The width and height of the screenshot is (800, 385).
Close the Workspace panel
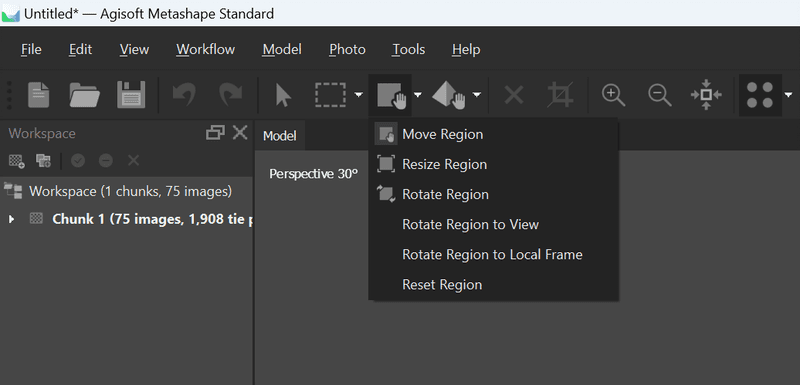coord(240,133)
